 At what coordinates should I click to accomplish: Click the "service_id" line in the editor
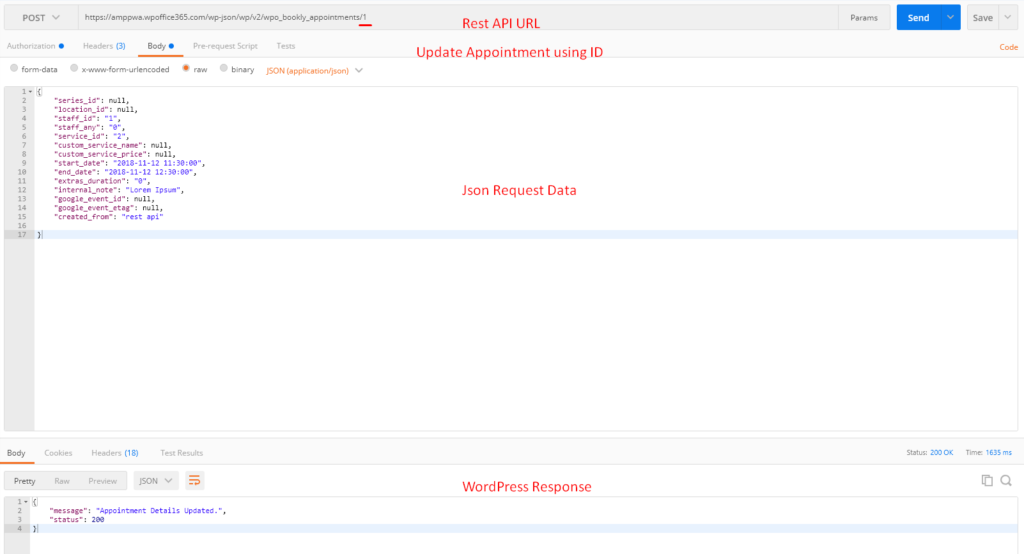tap(91, 137)
